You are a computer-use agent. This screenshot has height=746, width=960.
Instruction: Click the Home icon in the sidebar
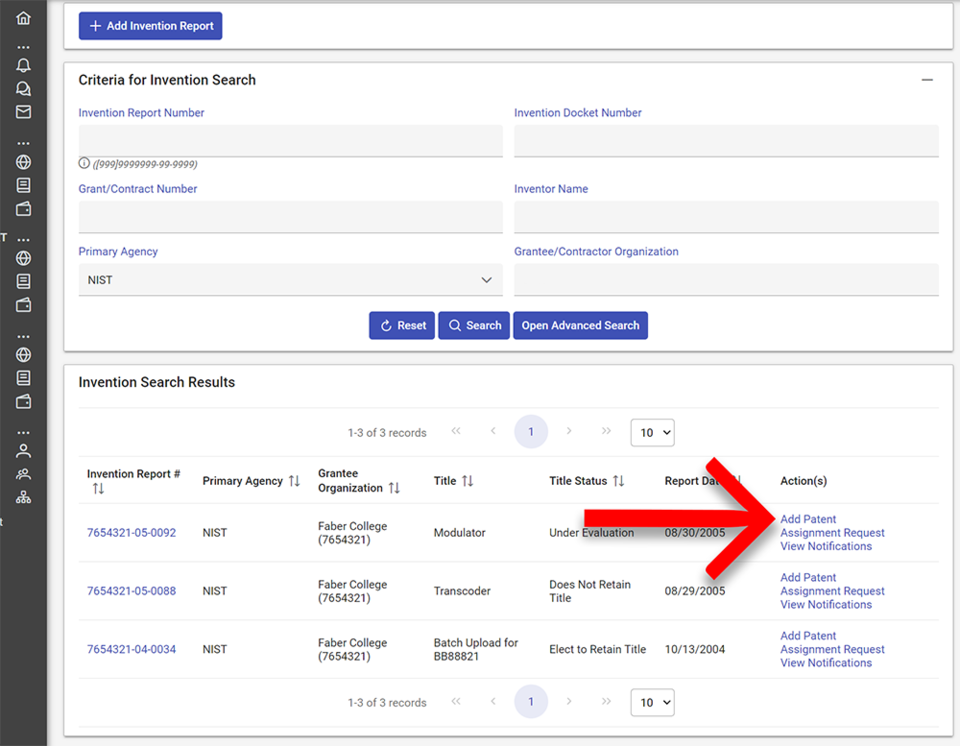[23, 17]
